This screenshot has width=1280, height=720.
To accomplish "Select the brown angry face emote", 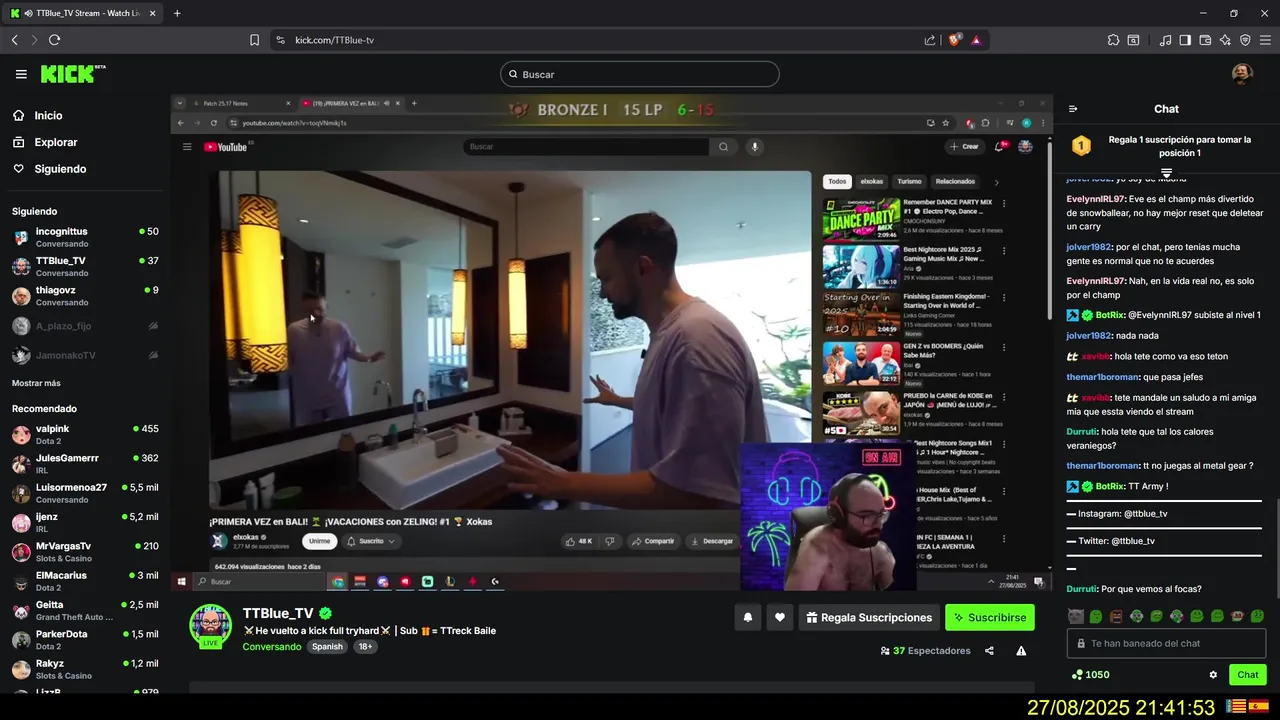I will pyautogui.click(x=1116, y=616).
